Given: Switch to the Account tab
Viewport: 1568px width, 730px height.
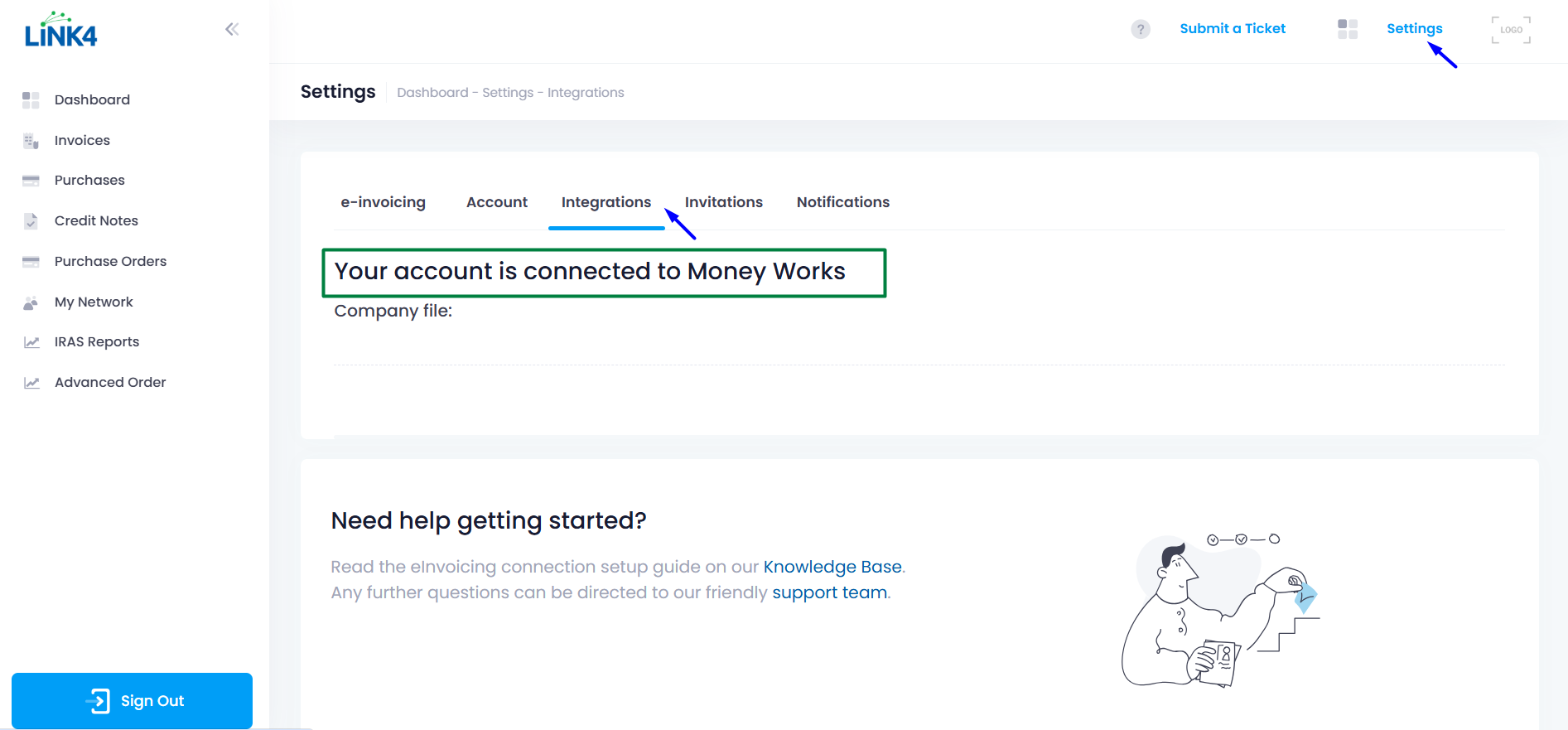Looking at the screenshot, I should [x=496, y=202].
